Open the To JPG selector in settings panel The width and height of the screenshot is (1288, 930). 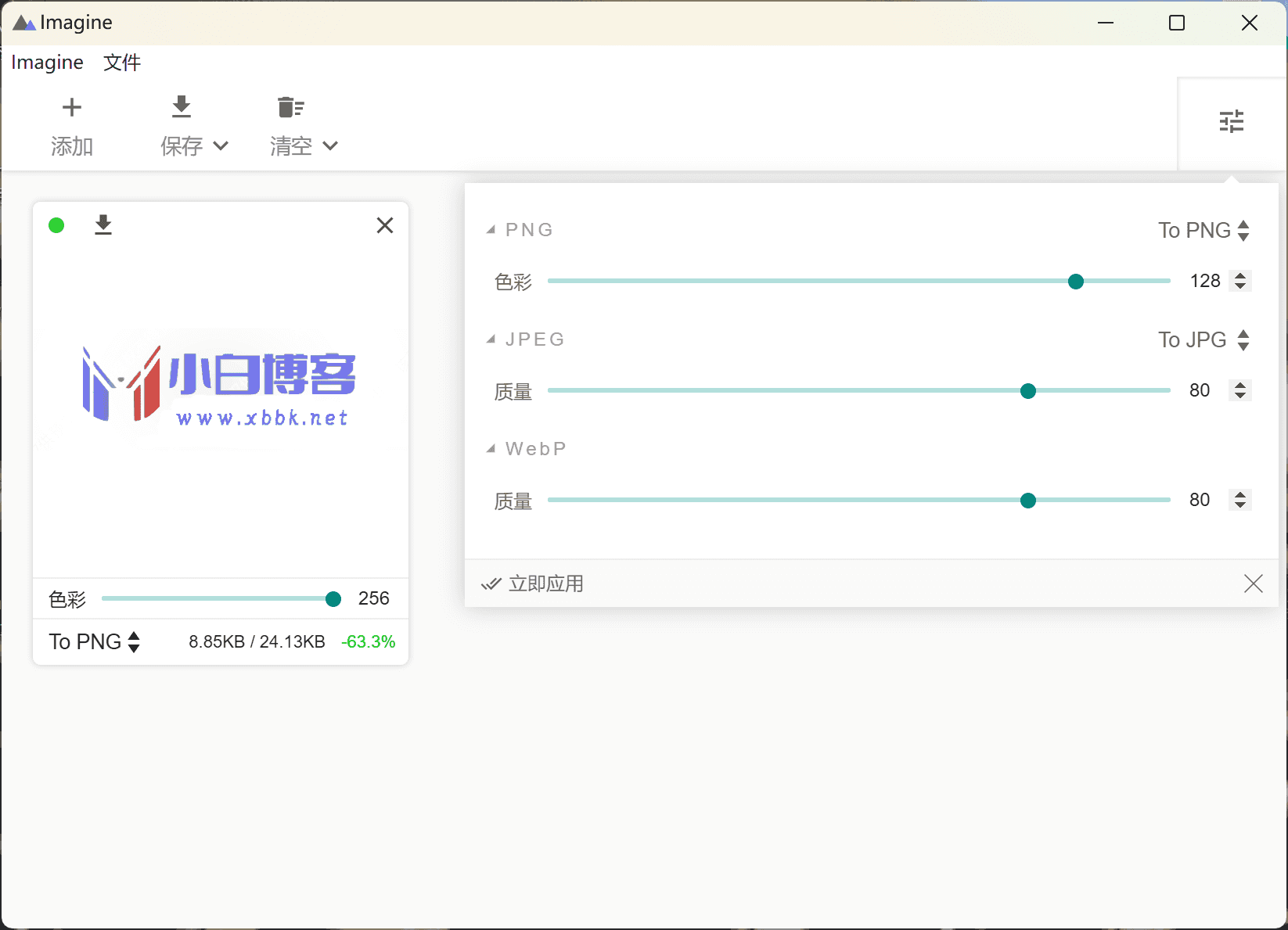(x=1204, y=339)
